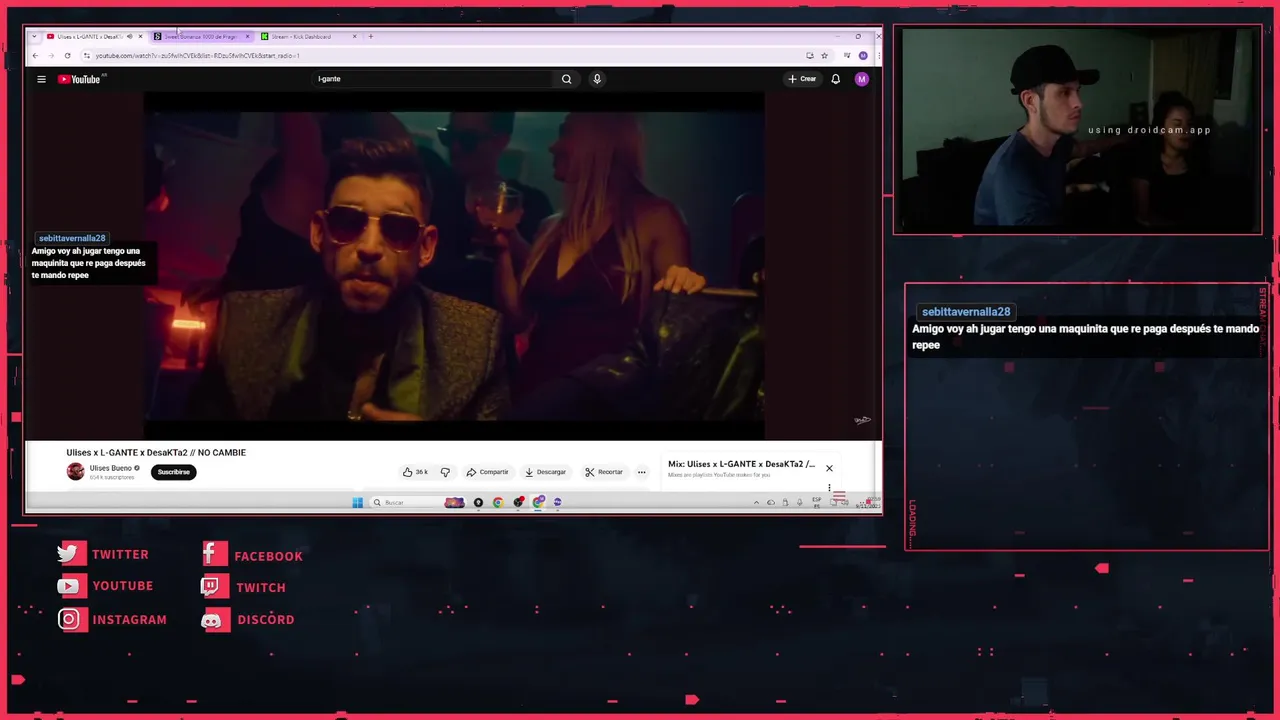Open more actions three-dots beside Recortar
The image size is (1280, 720).
641,472
